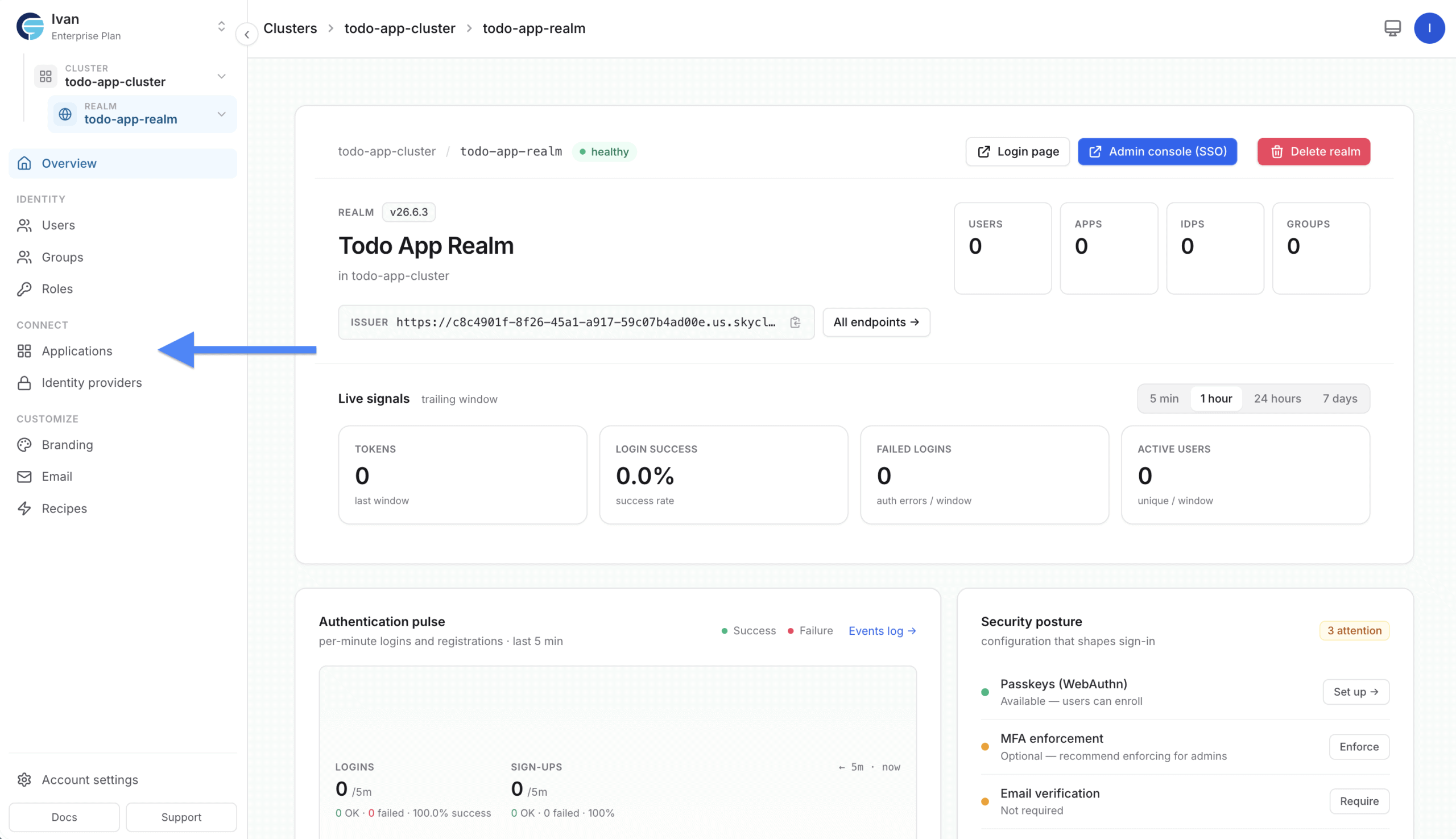Click the issuer URL field
Screen dimensions: 1456x839
[576, 322]
